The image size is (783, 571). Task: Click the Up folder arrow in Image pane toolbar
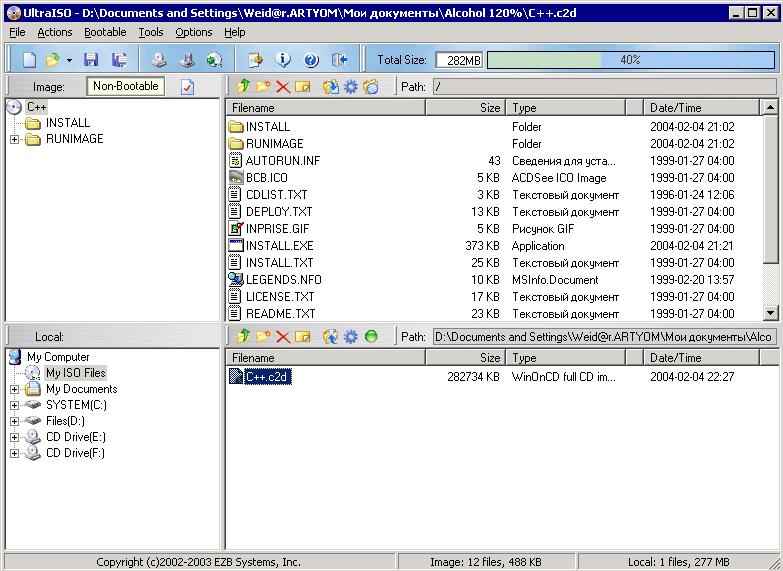(x=243, y=86)
